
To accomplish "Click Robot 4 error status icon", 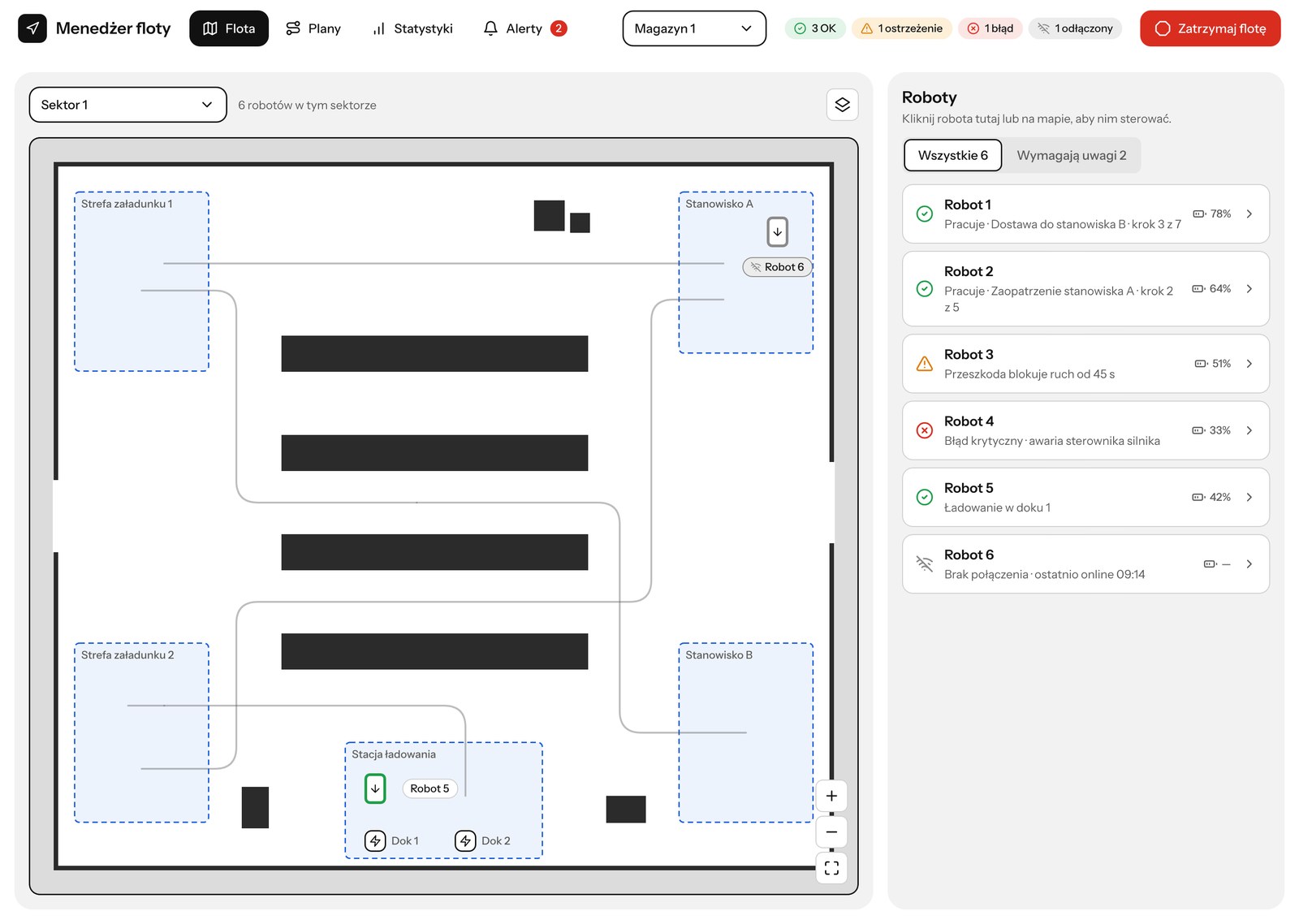I will [924, 430].
